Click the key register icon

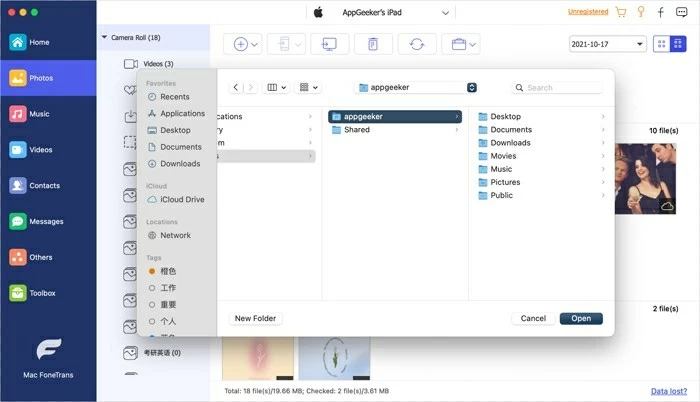tap(641, 13)
